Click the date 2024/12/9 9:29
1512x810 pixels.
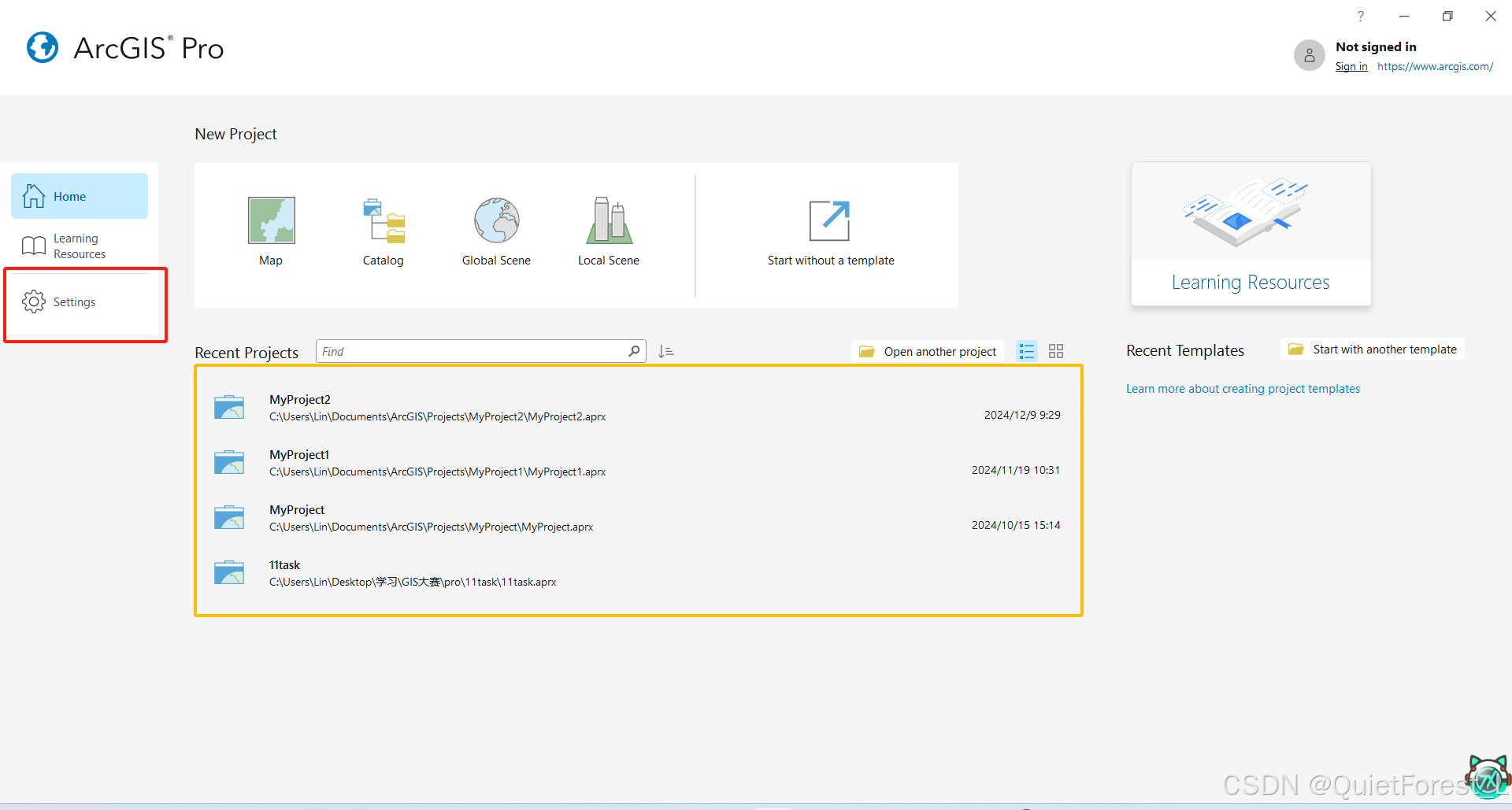tap(1022, 415)
